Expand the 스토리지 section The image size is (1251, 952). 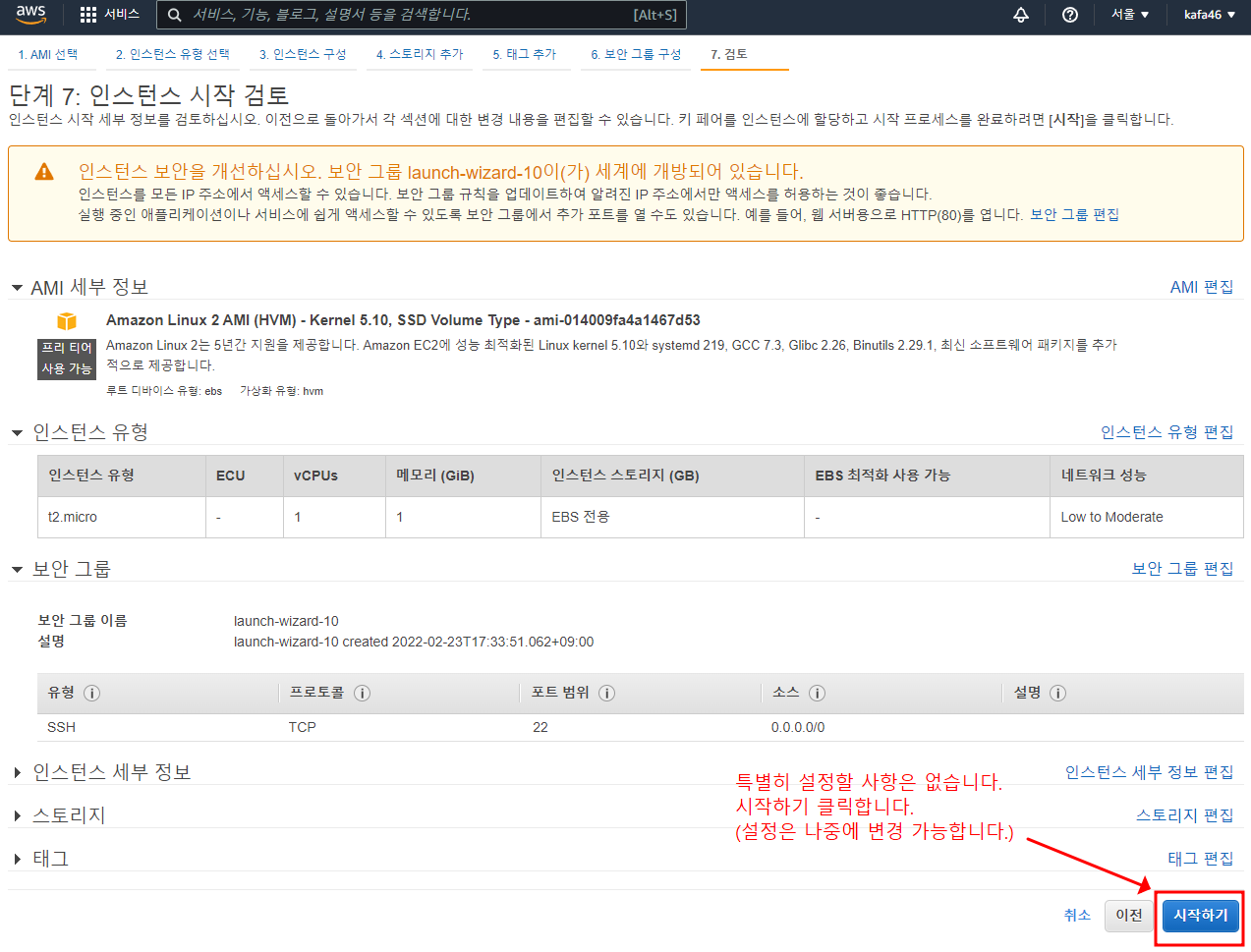coord(17,815)
